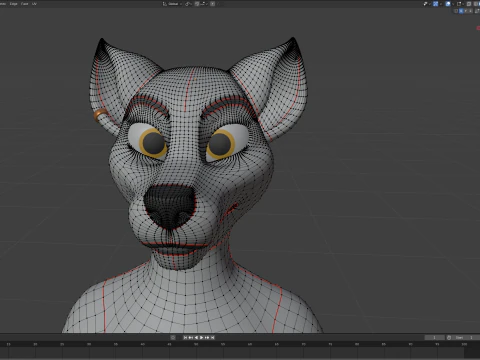The height and width of the screenshot is (360, 480).
Task: Open the pivot point dropdown
Action: [x=188, y=4]
